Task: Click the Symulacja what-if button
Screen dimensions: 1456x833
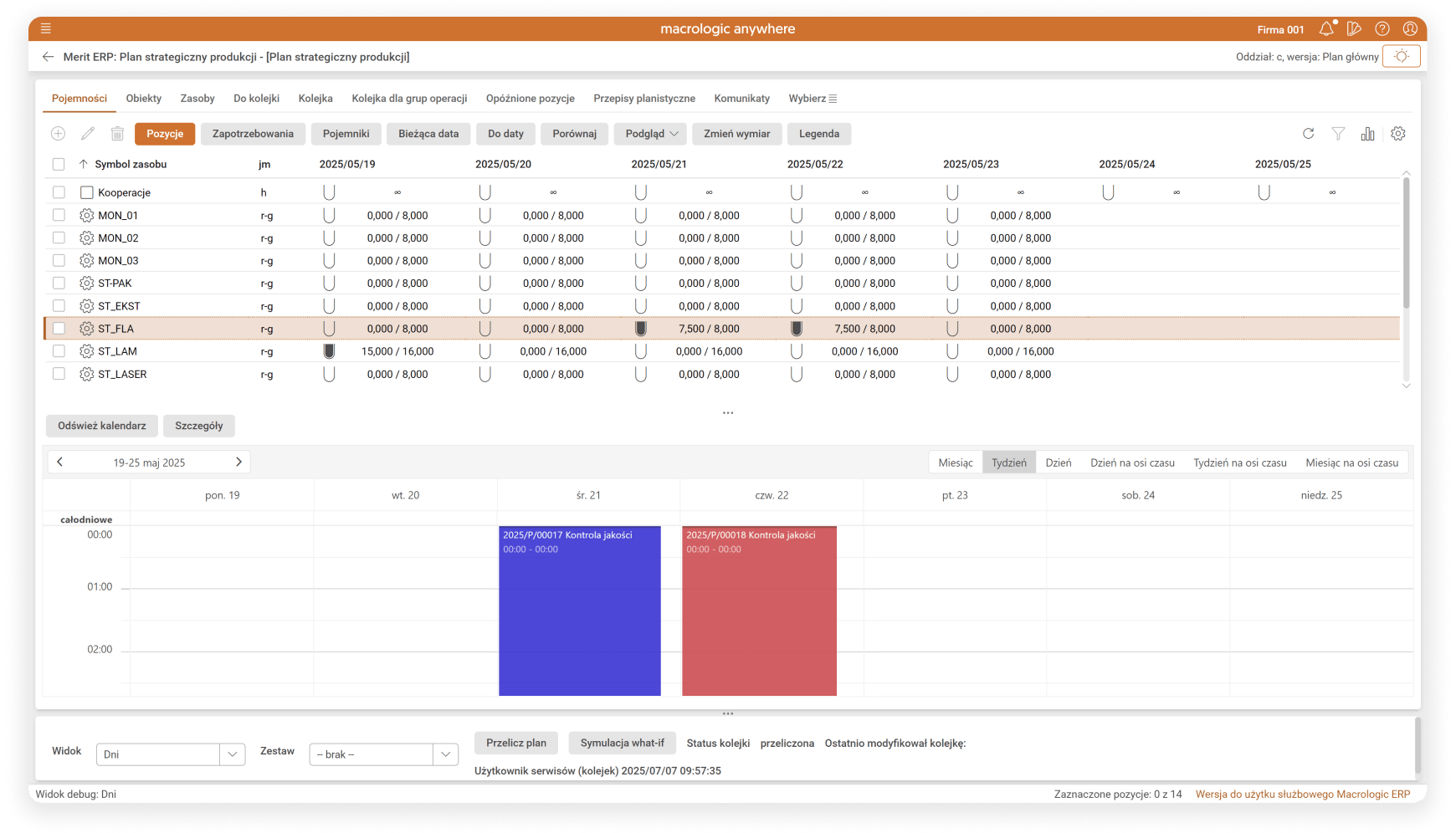Action: point(622,743)
